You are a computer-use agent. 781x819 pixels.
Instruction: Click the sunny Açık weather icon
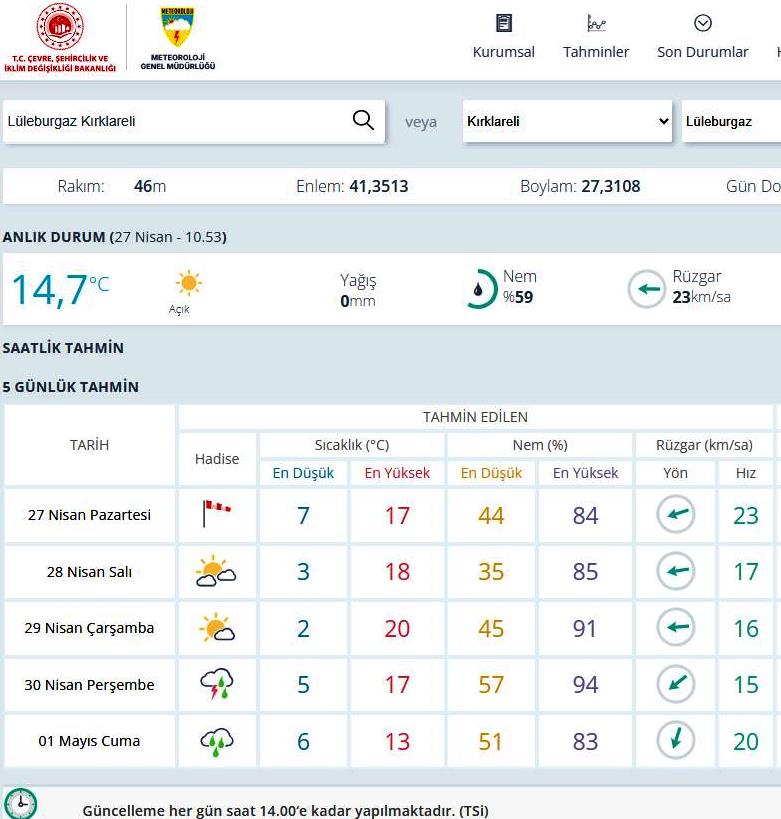[188, 284]
